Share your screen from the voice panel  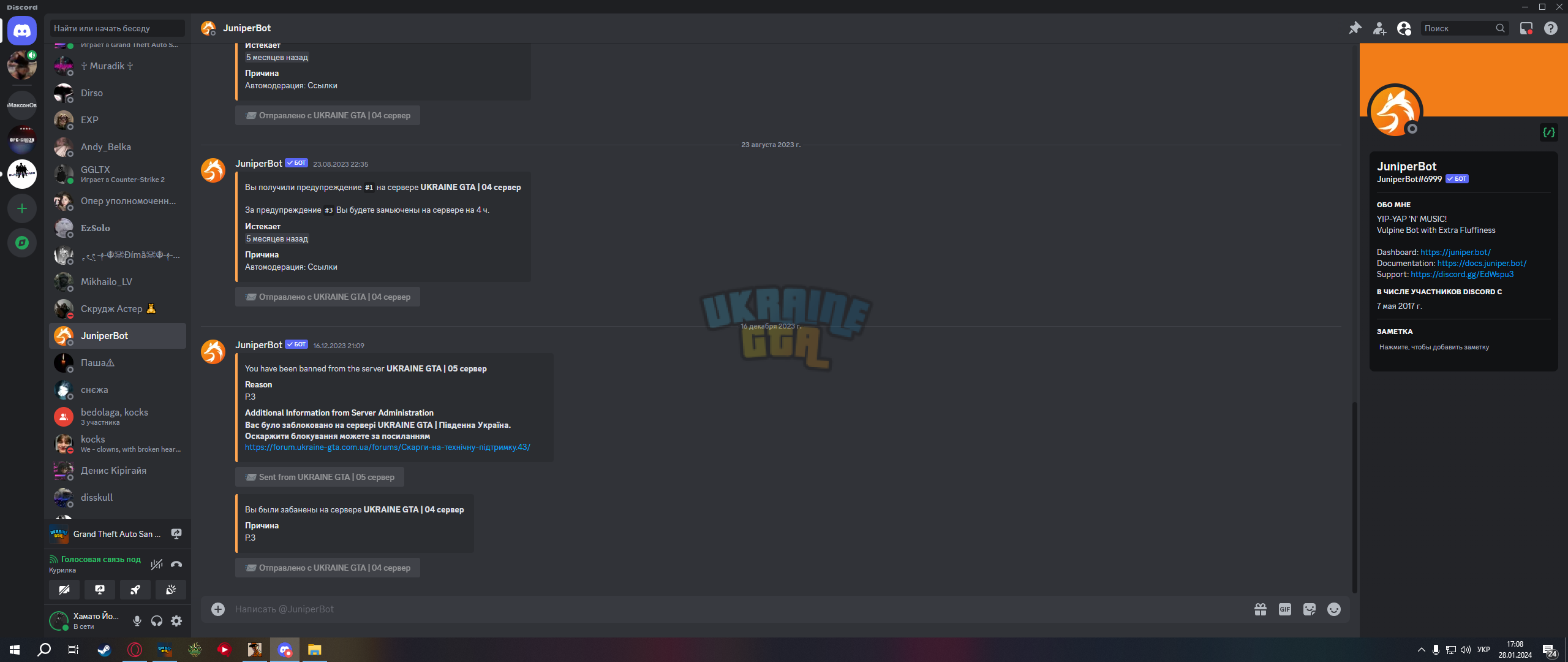pos(100,590)
